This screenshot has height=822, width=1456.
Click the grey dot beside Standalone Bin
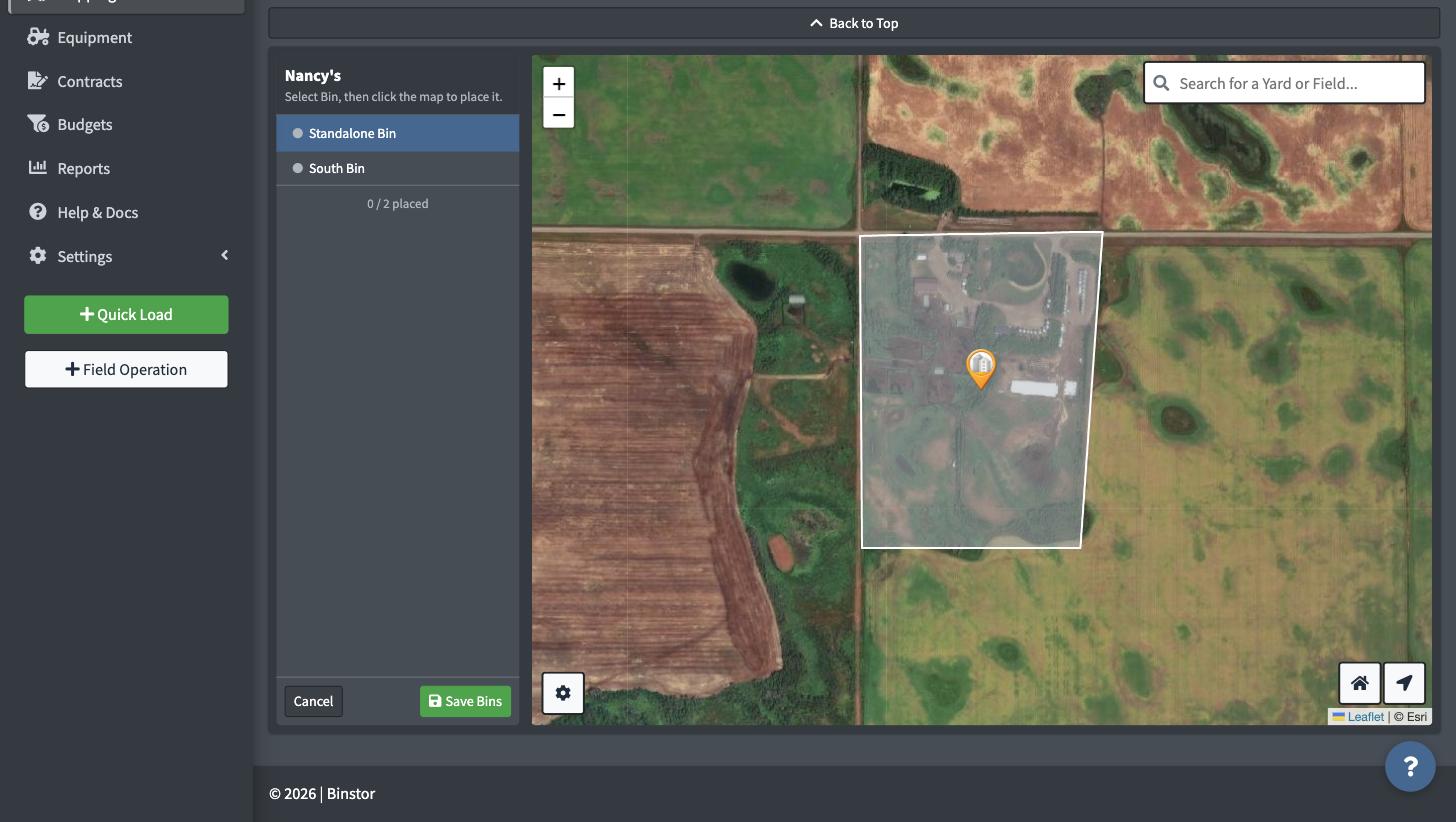[297, 133]
